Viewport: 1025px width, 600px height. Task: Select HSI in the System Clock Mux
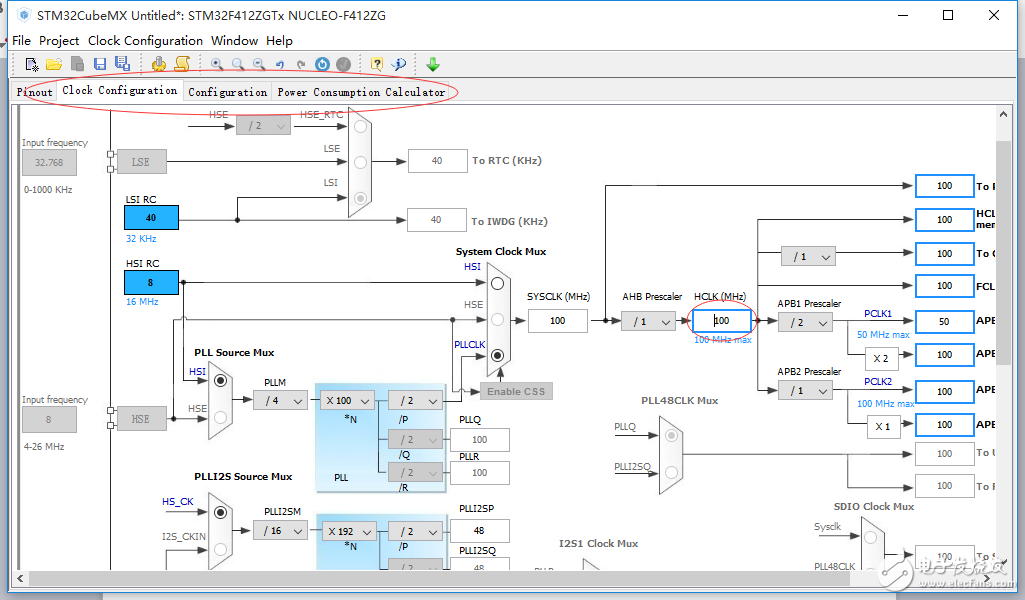(496, 284)
